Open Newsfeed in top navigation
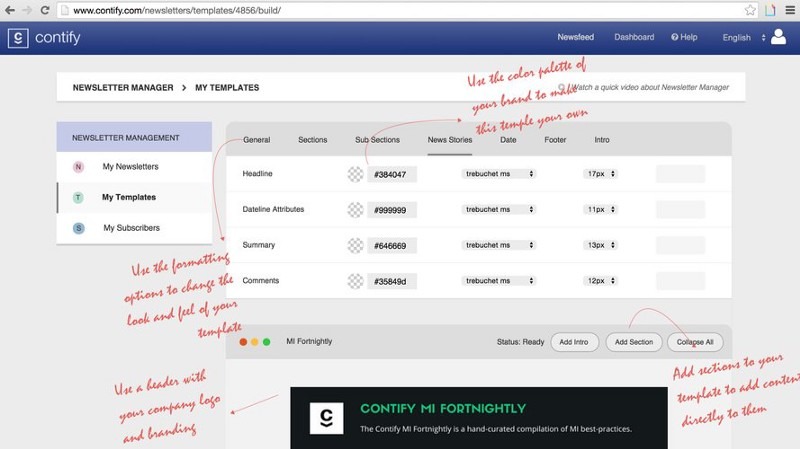The height and width of the screenshot is (449, 800). pos(576,37)
